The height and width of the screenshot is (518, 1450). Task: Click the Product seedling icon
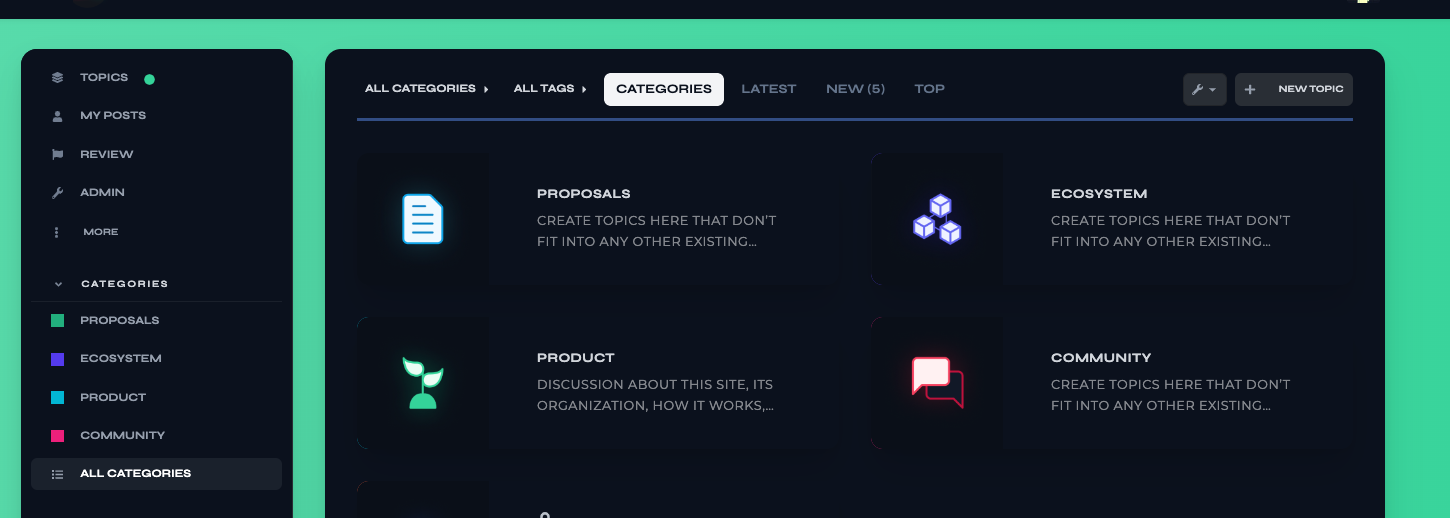pos(423,383)
